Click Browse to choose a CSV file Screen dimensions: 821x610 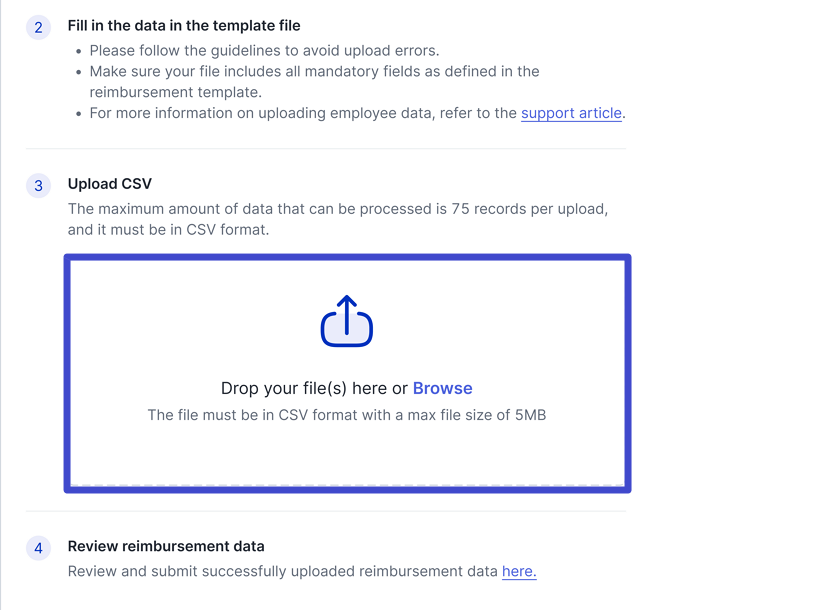point(442,388)
